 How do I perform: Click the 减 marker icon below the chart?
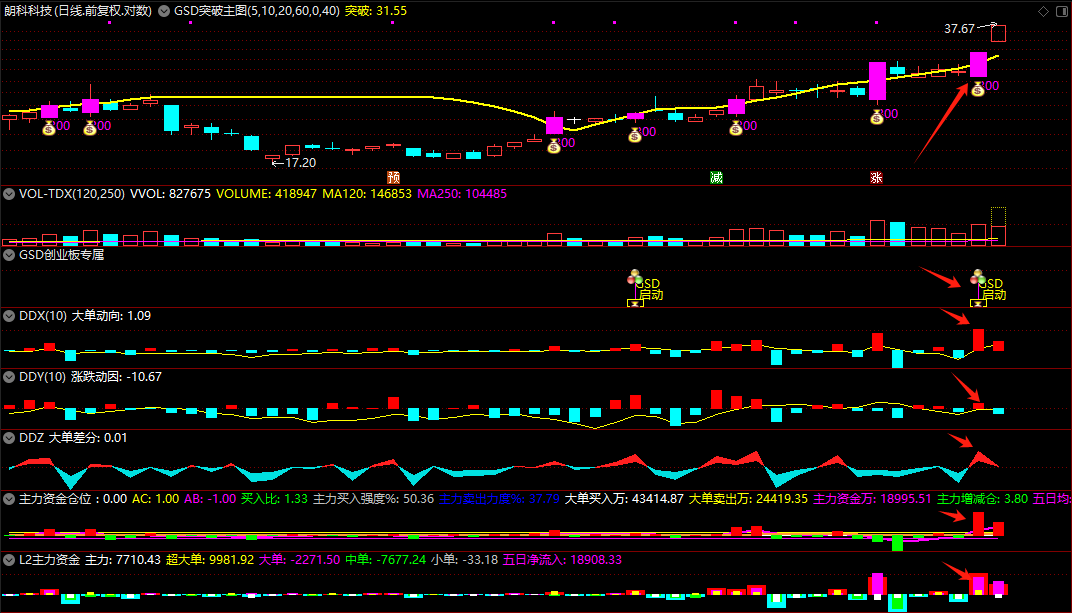pyautogui.click(x=716, y=178)
